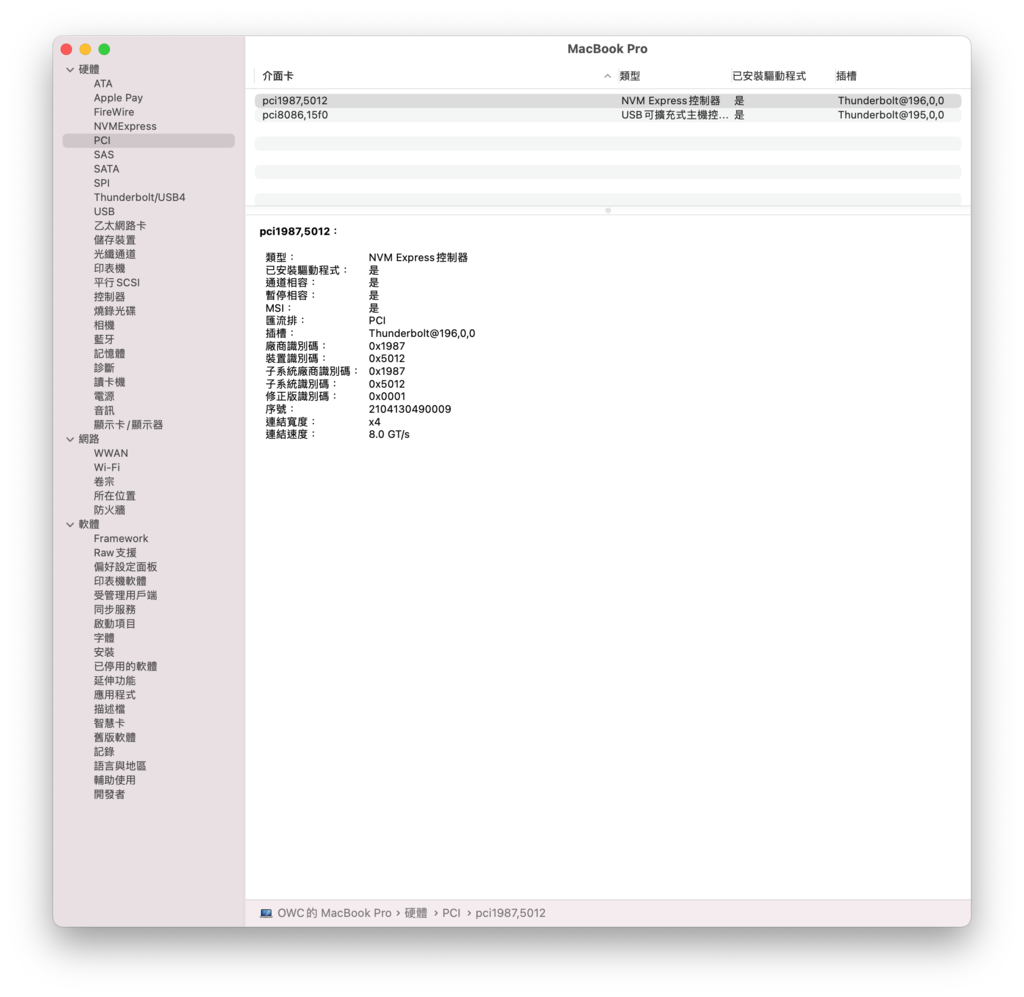Click the pane splitter handle dot

tap(608, 210)
